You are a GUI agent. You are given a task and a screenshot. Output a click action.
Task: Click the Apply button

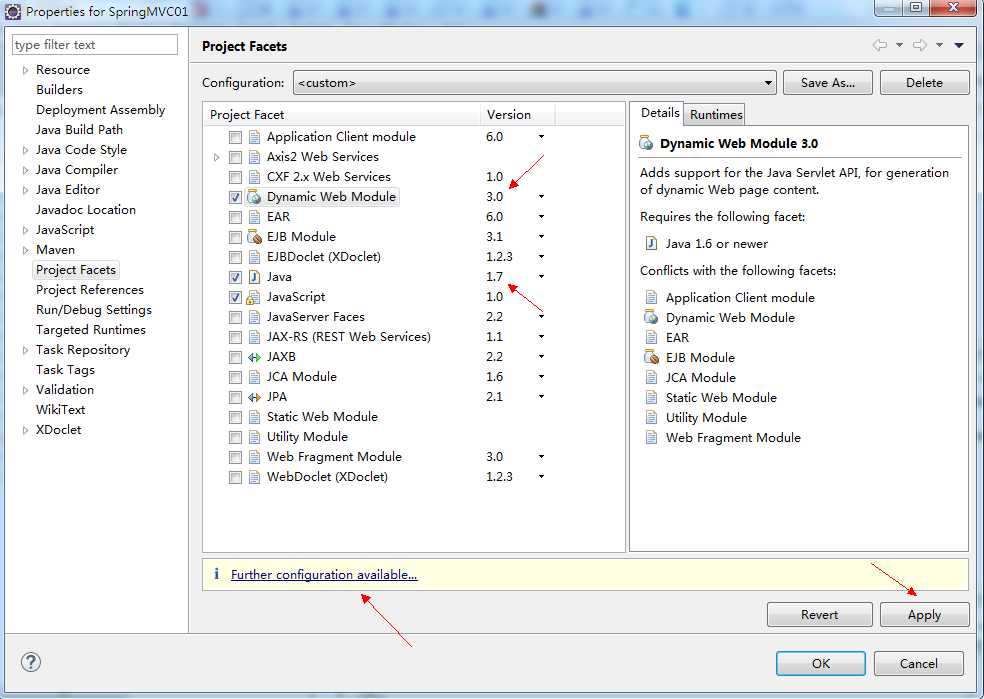pyautogui.click(x=924, y=615)
